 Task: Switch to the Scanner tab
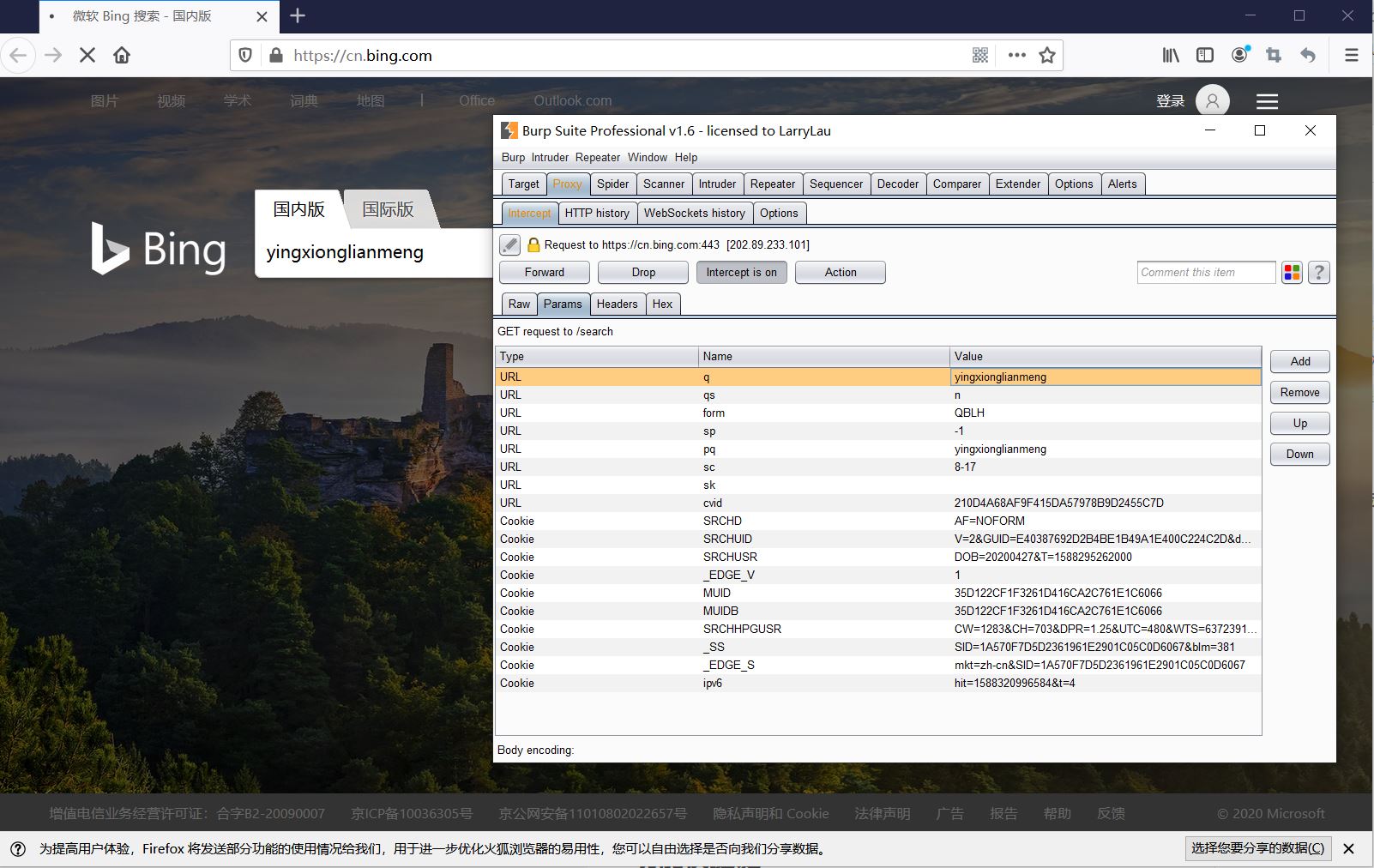tap(664, 184)
